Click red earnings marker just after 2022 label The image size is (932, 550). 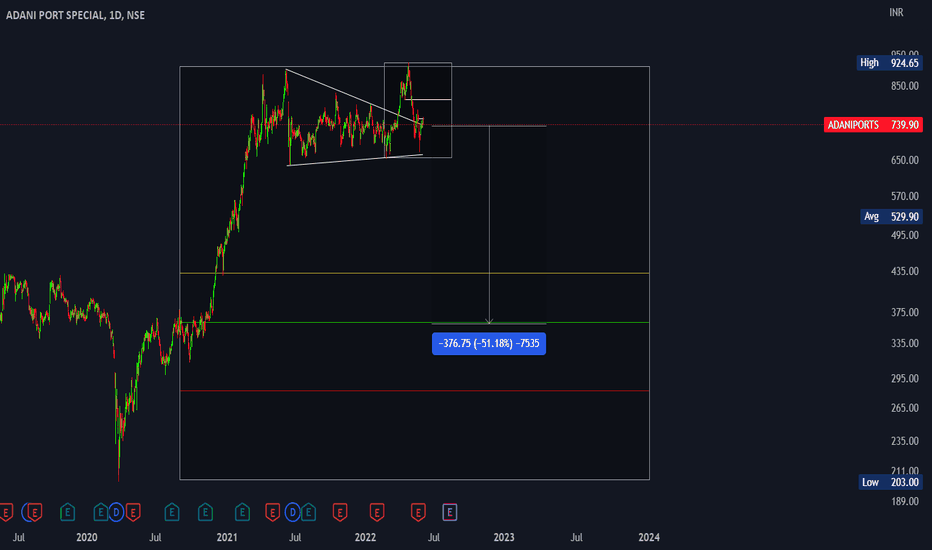pyautogui.click(x=377, y=512)
